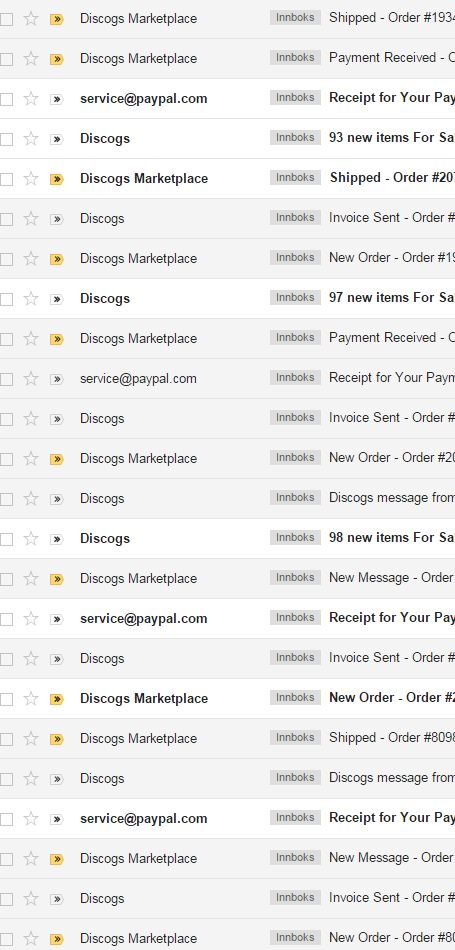
Task: Toggle importance marker on '93 new items' email
Action: pyautogui.click(x=56, y=139)
